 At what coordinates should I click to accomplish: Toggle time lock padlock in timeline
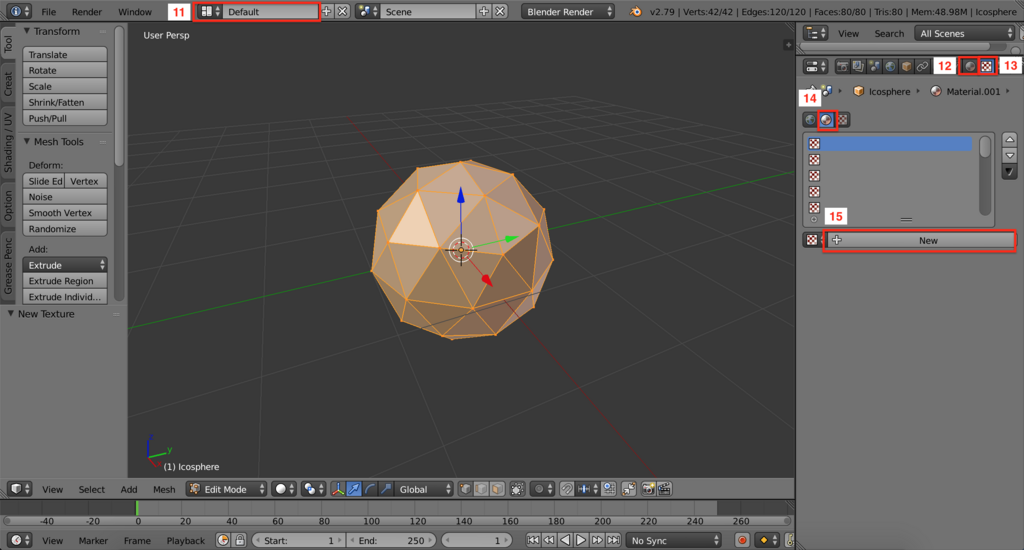pos(240,540)
